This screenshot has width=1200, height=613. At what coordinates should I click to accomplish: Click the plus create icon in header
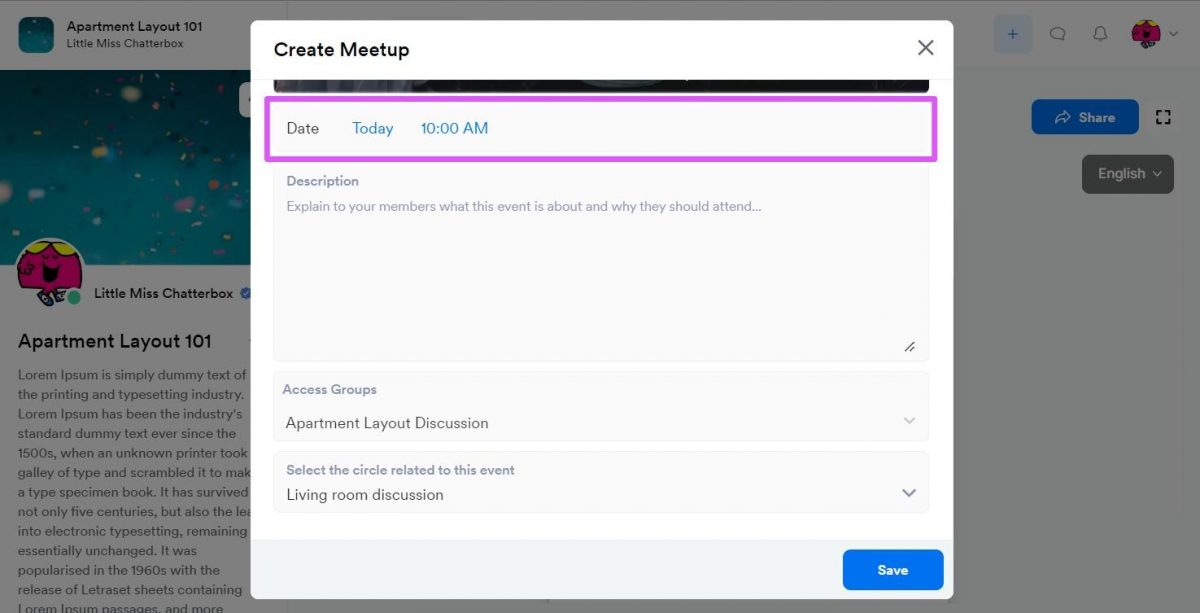point(1012,34)
